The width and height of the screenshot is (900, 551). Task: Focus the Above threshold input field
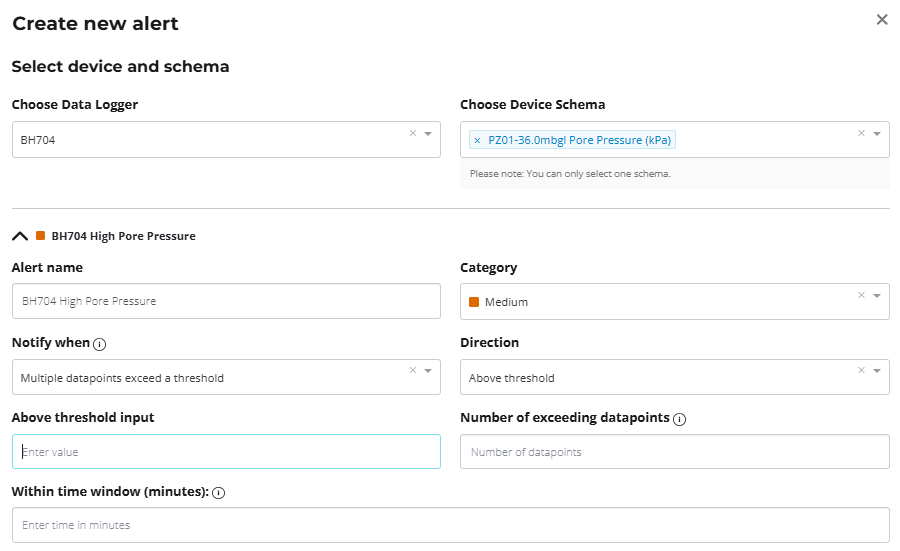coord(226,452)
